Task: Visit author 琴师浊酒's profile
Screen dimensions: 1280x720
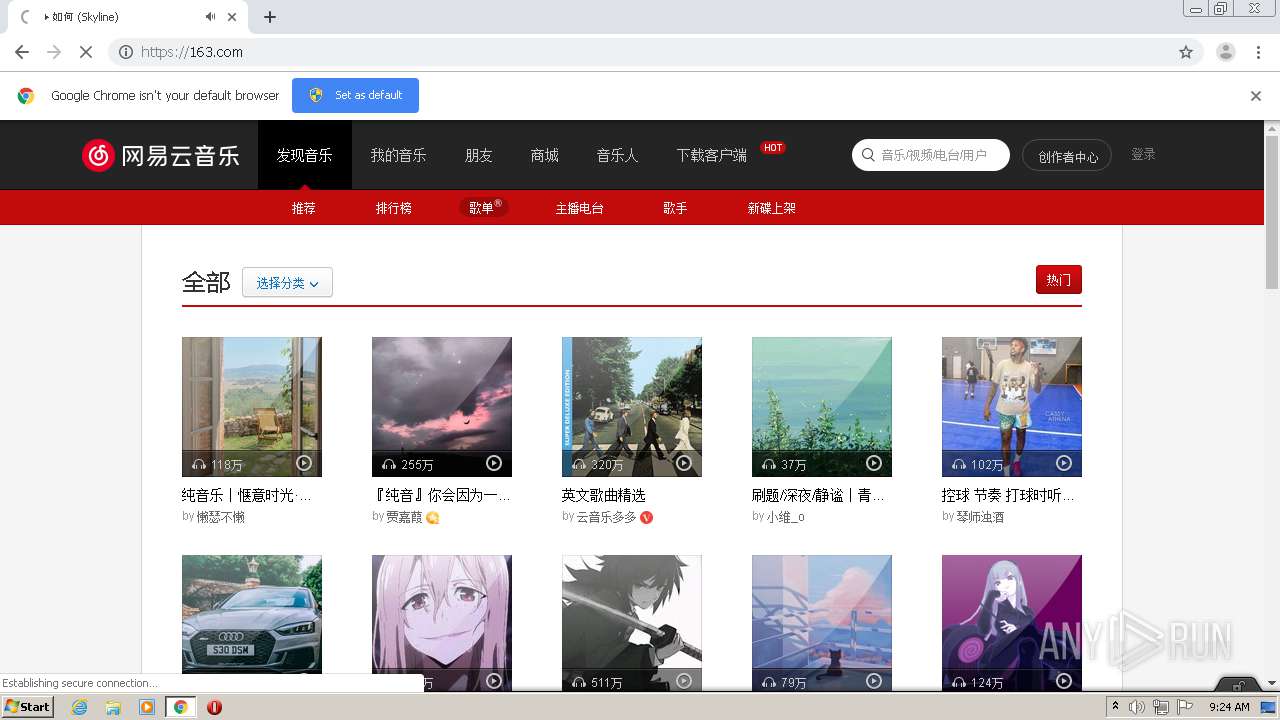Action: (x=980, y=517)
